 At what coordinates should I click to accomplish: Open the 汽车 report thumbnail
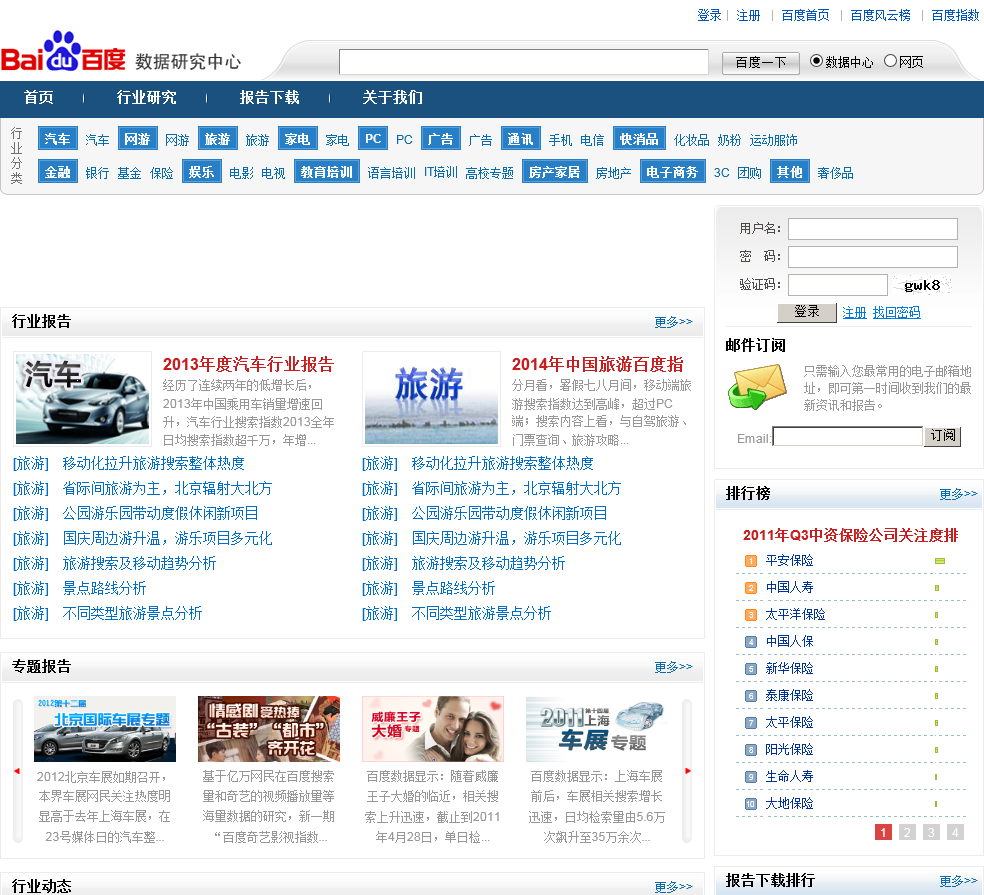pyautogui.click(x=82, y=399)
